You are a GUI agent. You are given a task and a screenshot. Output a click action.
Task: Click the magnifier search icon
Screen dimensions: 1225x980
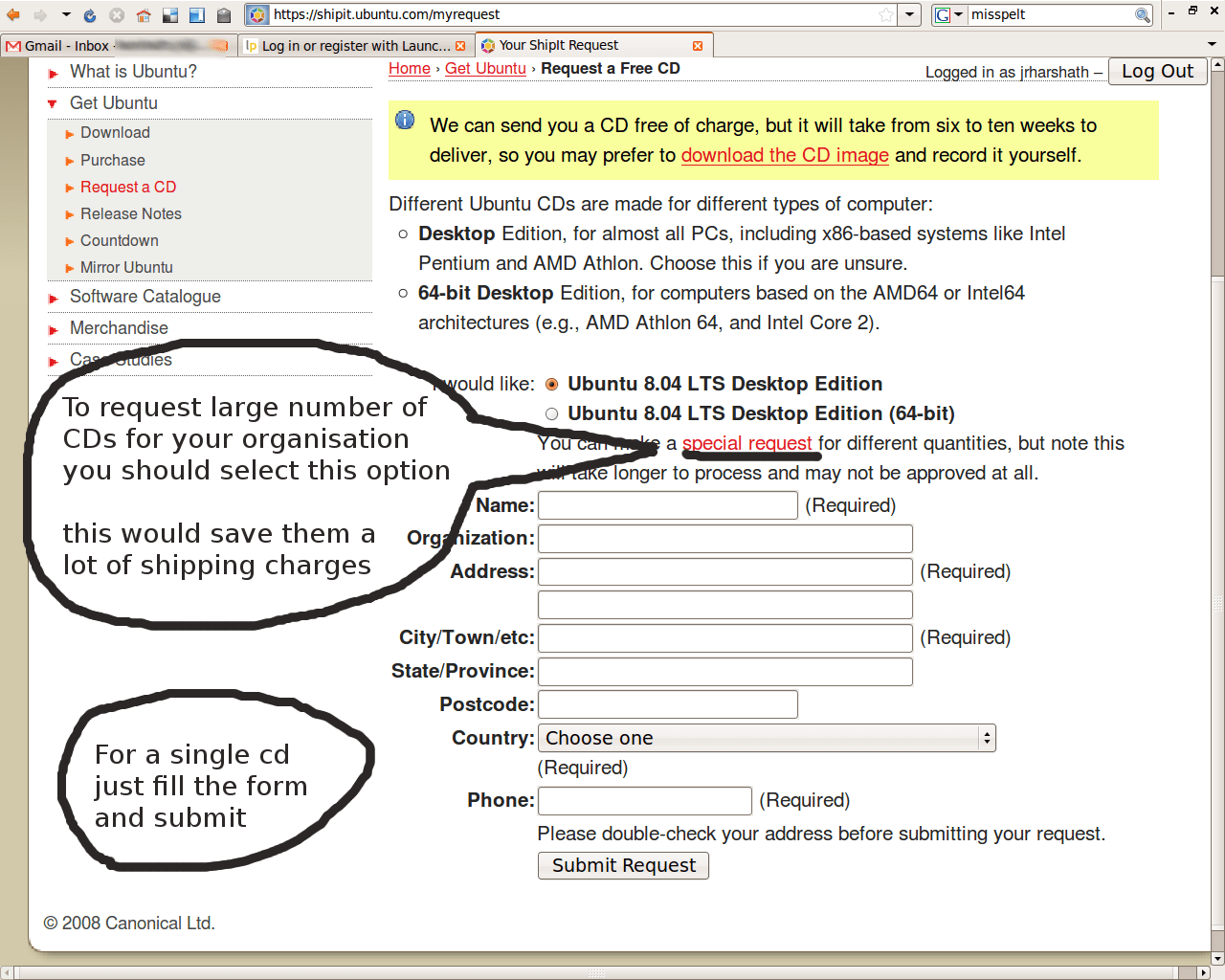[1142, 14]
